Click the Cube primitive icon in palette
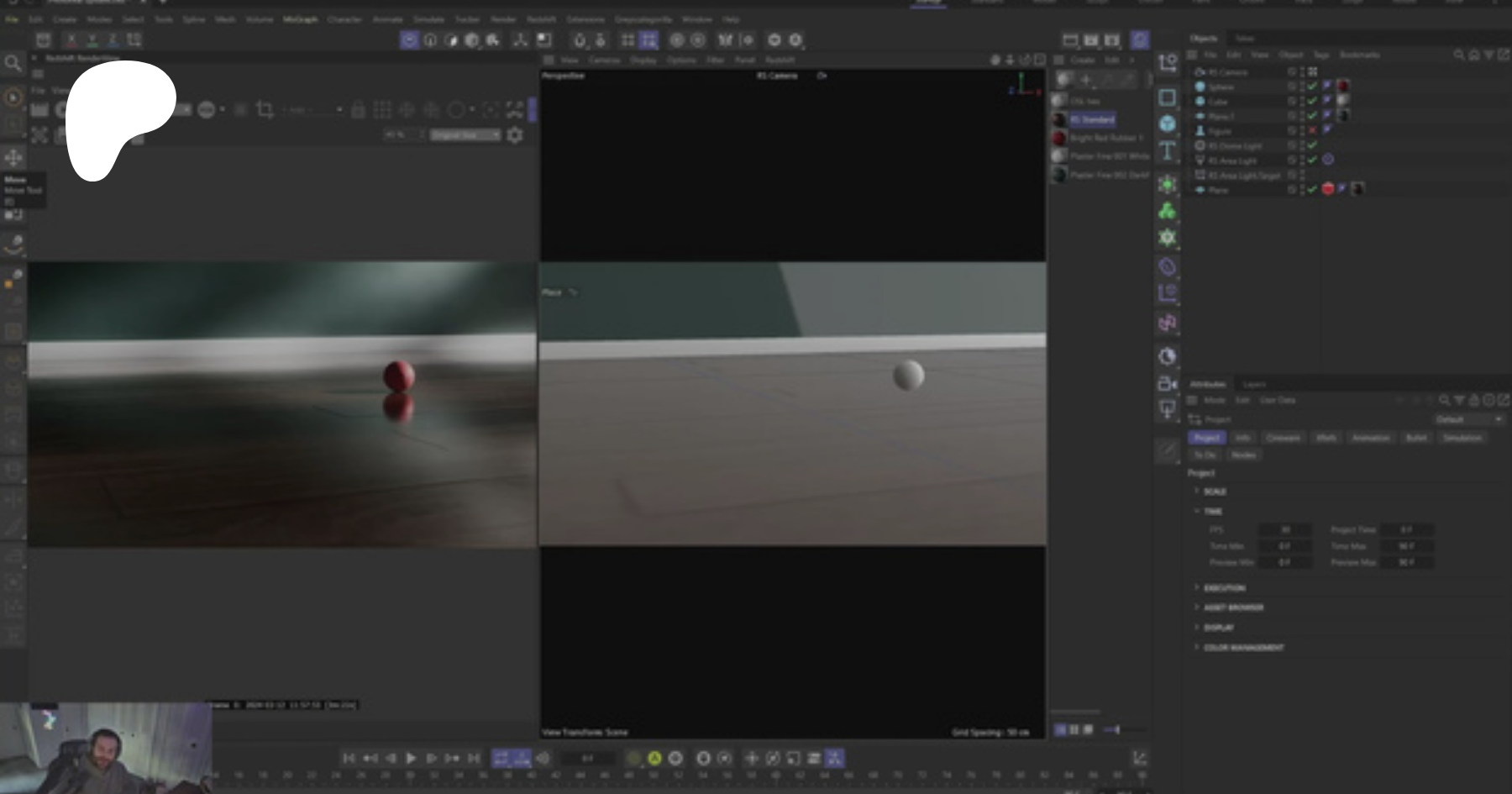 [1167, 124]
